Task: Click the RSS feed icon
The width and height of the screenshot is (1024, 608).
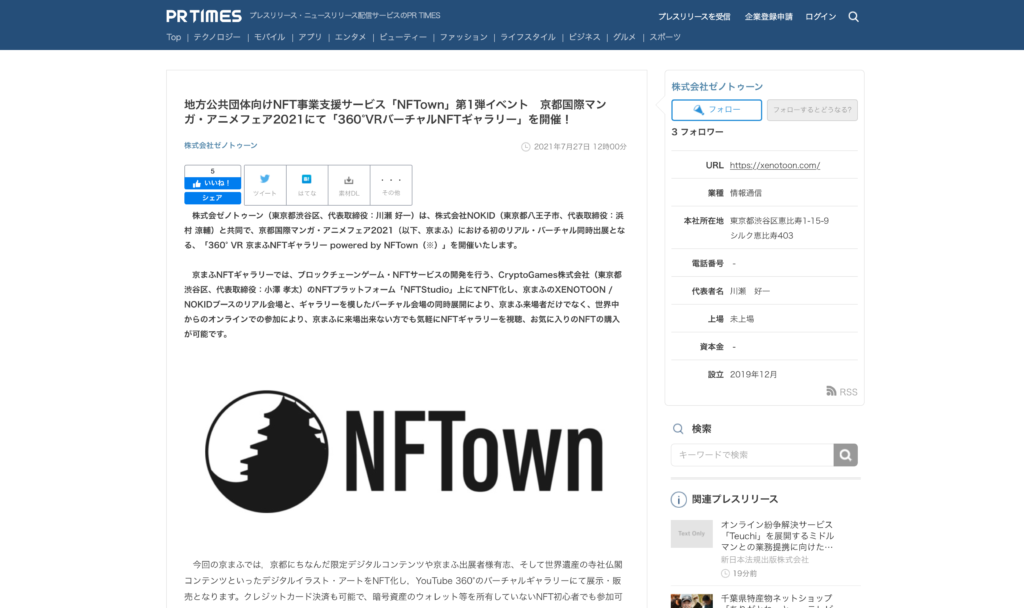Action: (831, 391)
